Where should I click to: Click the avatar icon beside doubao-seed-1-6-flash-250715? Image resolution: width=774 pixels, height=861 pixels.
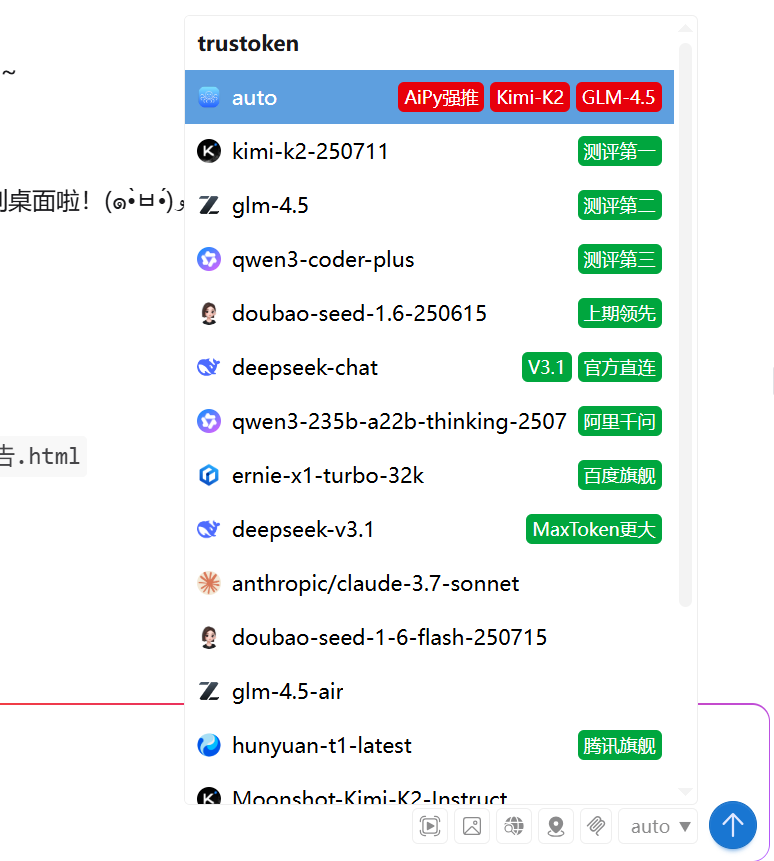click(209, 637)
